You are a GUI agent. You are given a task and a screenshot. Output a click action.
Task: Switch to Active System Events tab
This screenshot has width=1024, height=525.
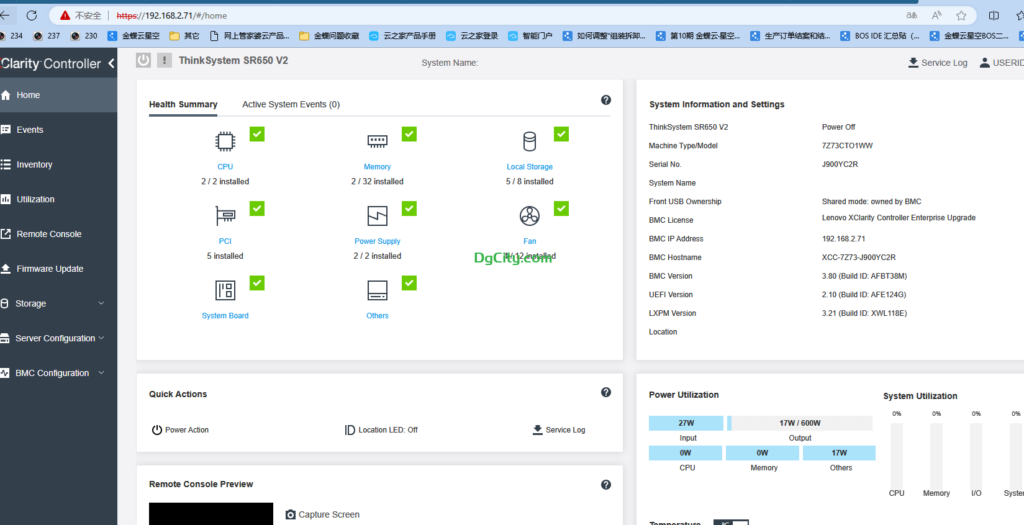(291, 104)
